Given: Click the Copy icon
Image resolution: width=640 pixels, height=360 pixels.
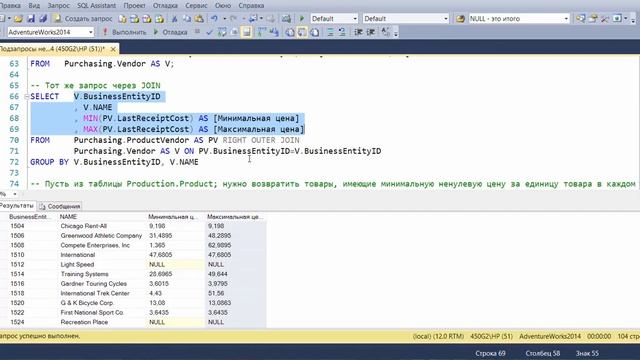Looking at the screenshot, I should (x=187, y=19).
